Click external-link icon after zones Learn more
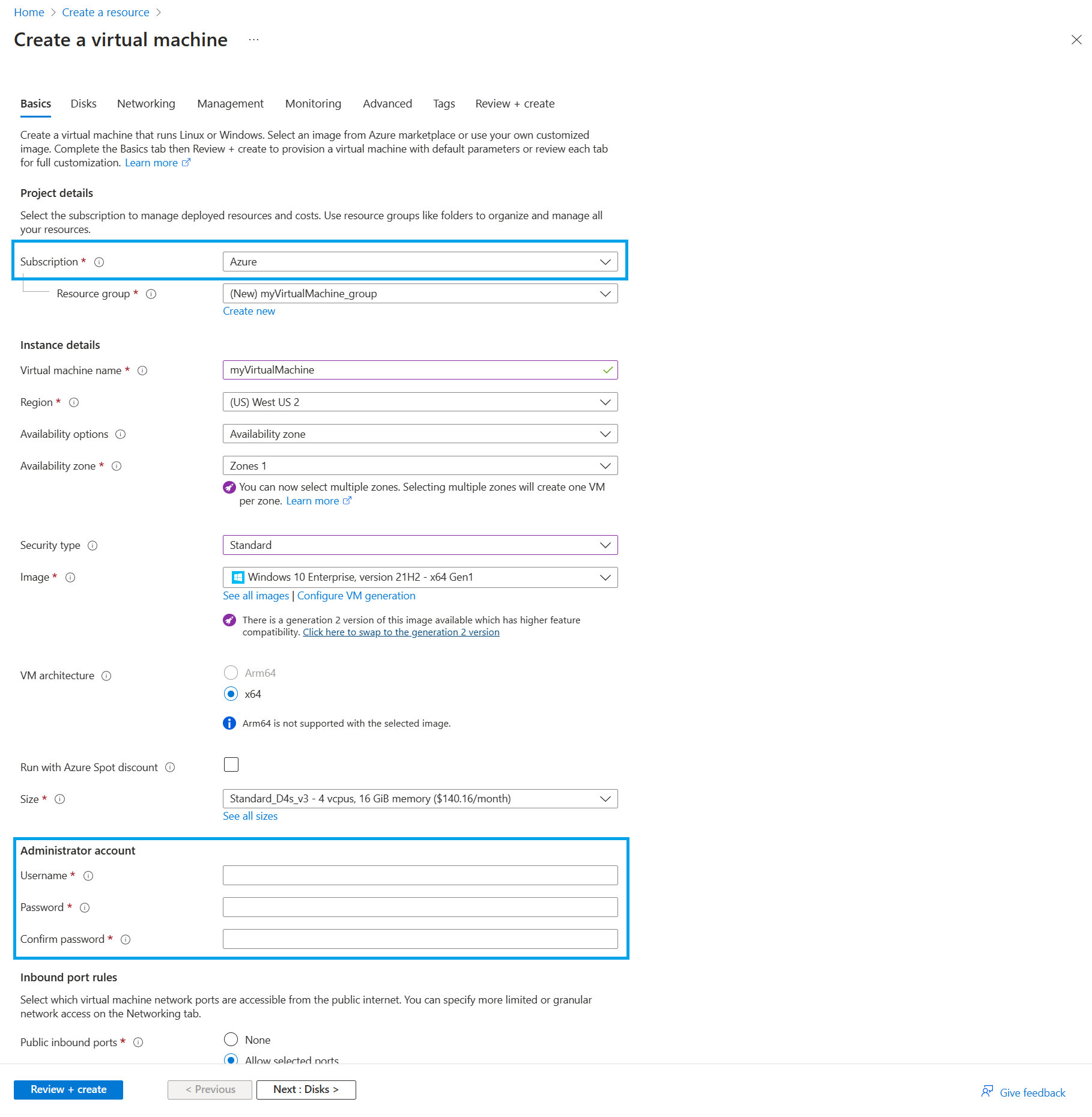Screen dimensions: 1092x1117 347,501
